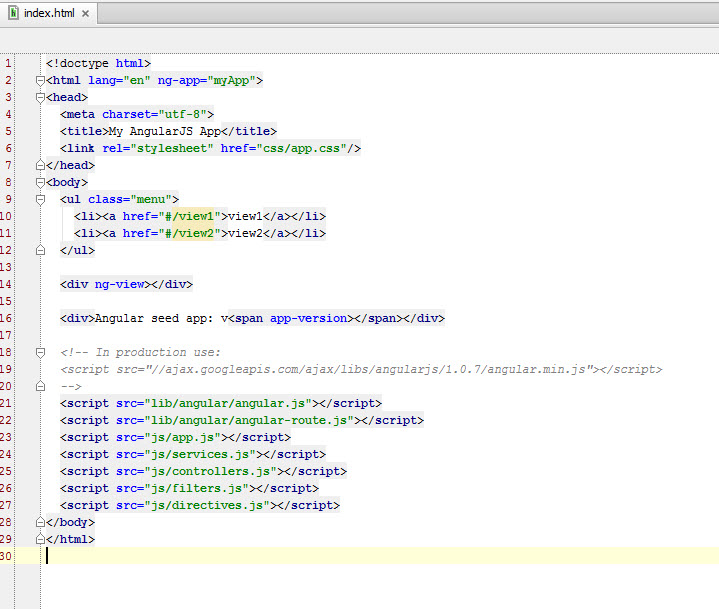Click the js/filters.js script source
This screenshot has width=719, height=609.
click(x=196, y=488)
